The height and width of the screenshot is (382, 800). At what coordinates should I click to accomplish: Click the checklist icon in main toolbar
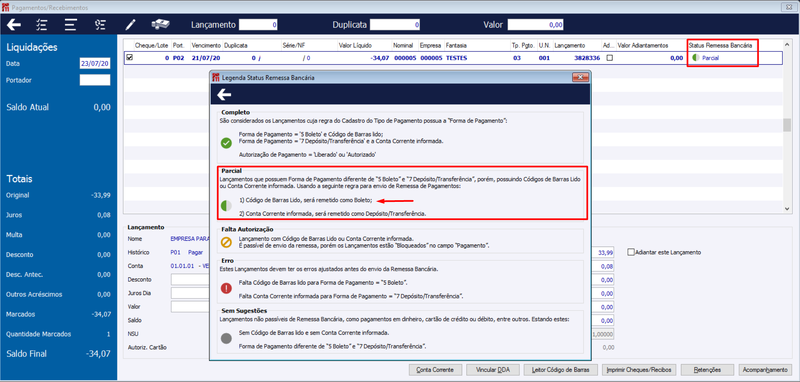click(41, 24)
